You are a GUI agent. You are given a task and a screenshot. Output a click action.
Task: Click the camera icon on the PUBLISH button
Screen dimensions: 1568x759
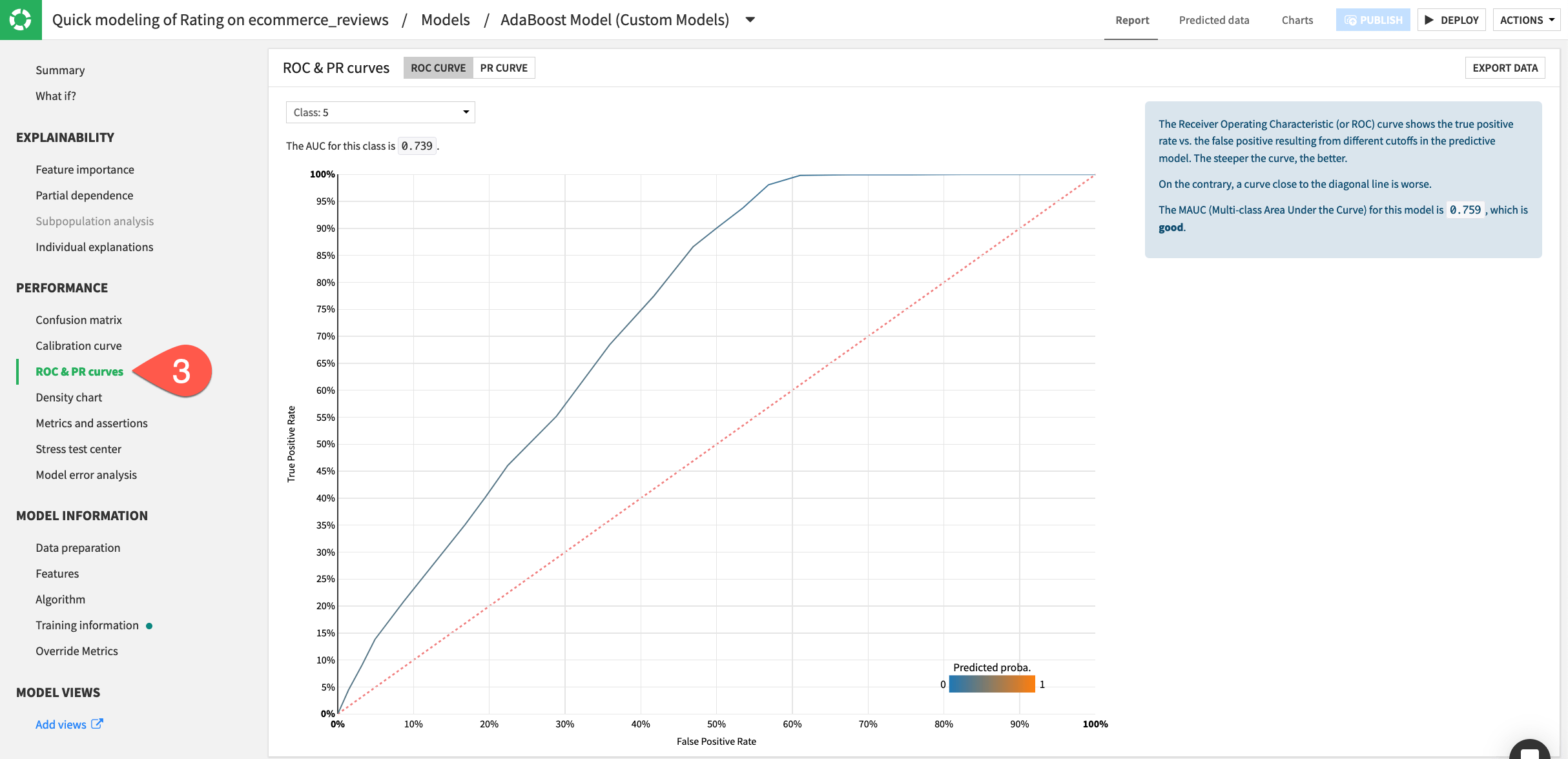pos(1353,19)
